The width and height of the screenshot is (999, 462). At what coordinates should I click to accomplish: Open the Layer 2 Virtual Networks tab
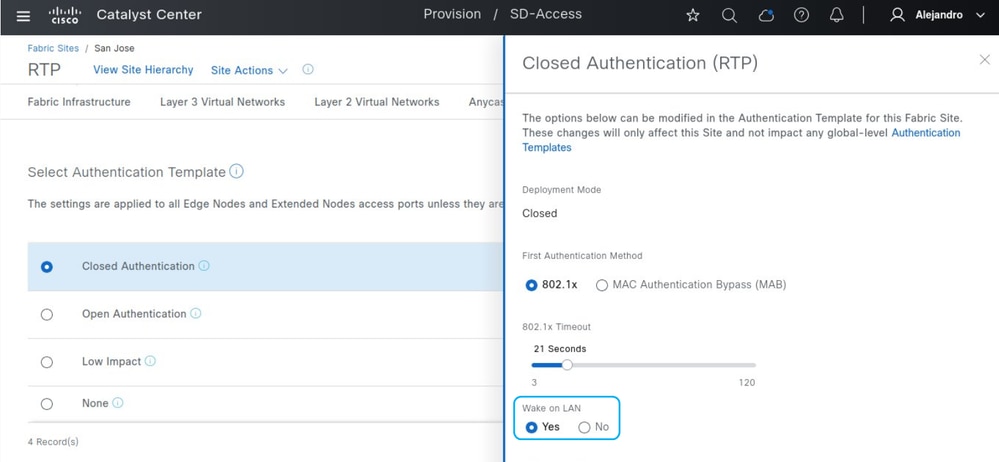point(377,102)
